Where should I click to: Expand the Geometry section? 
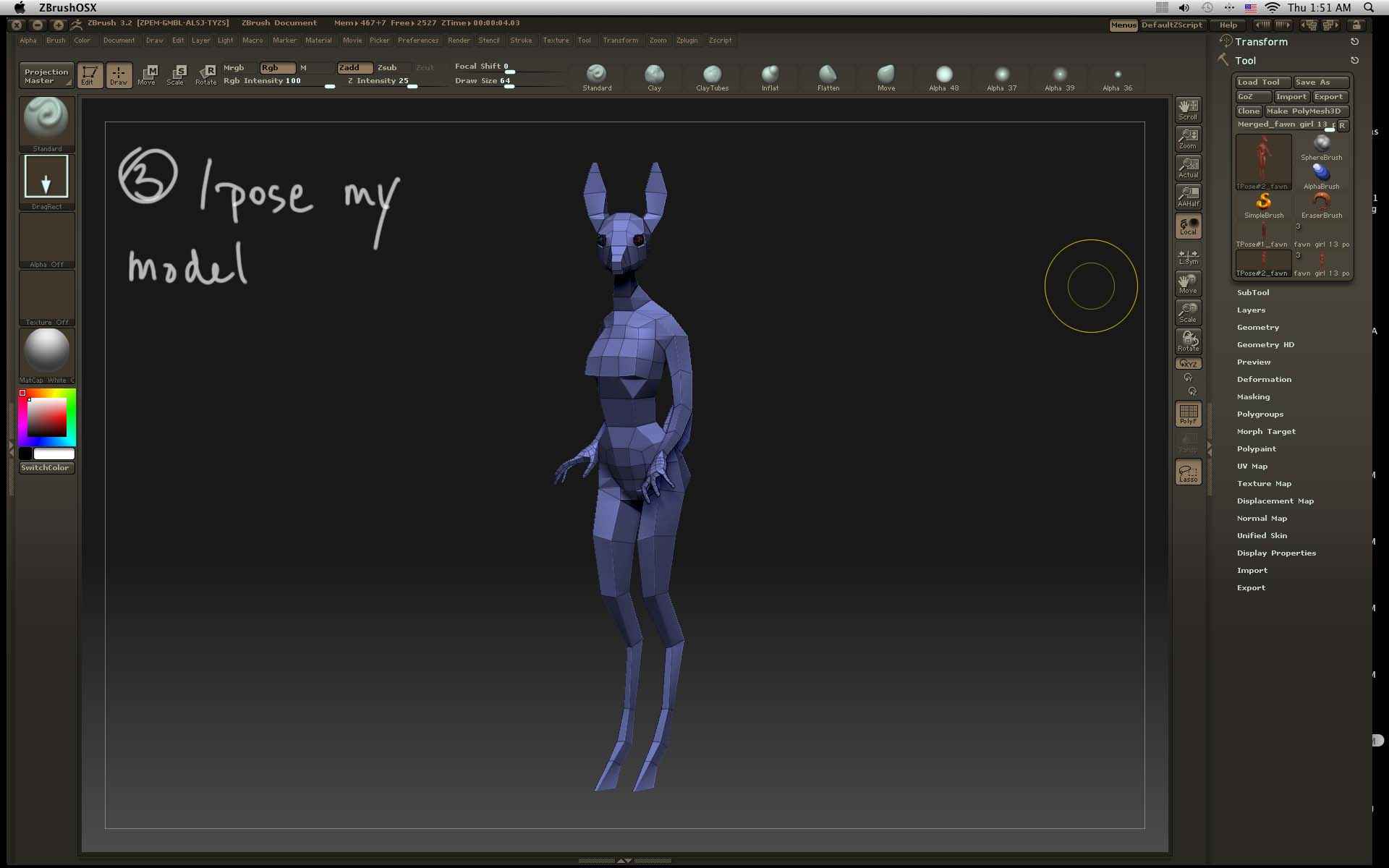(x=1257, y=328)
